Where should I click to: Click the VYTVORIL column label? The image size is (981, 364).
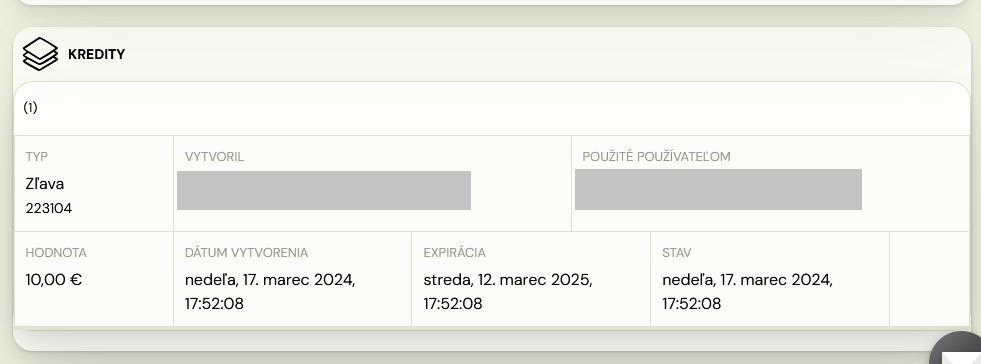pyautogui.click(x=215, y=157)
